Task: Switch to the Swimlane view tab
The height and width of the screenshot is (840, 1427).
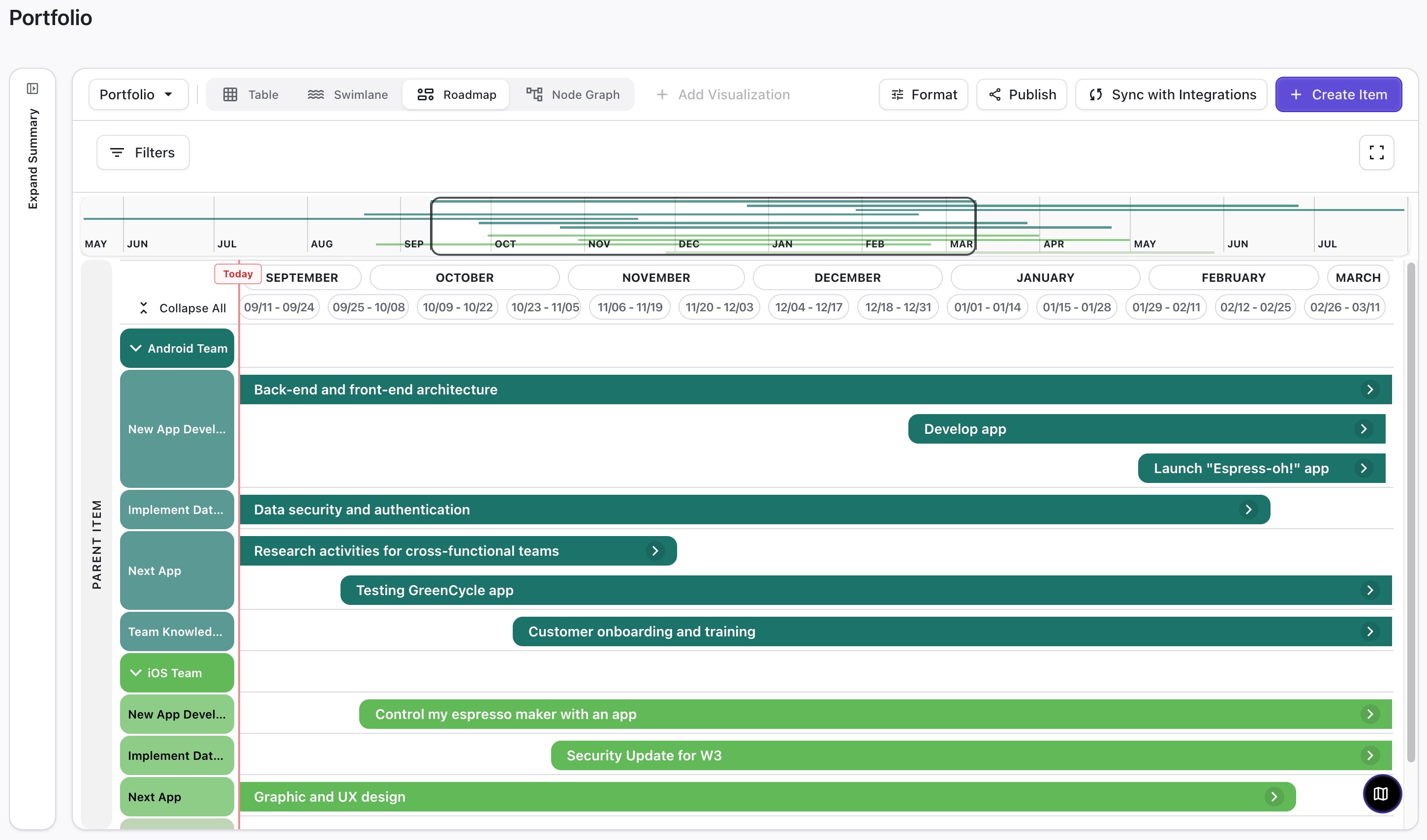Action: click(x=348, y=94)
